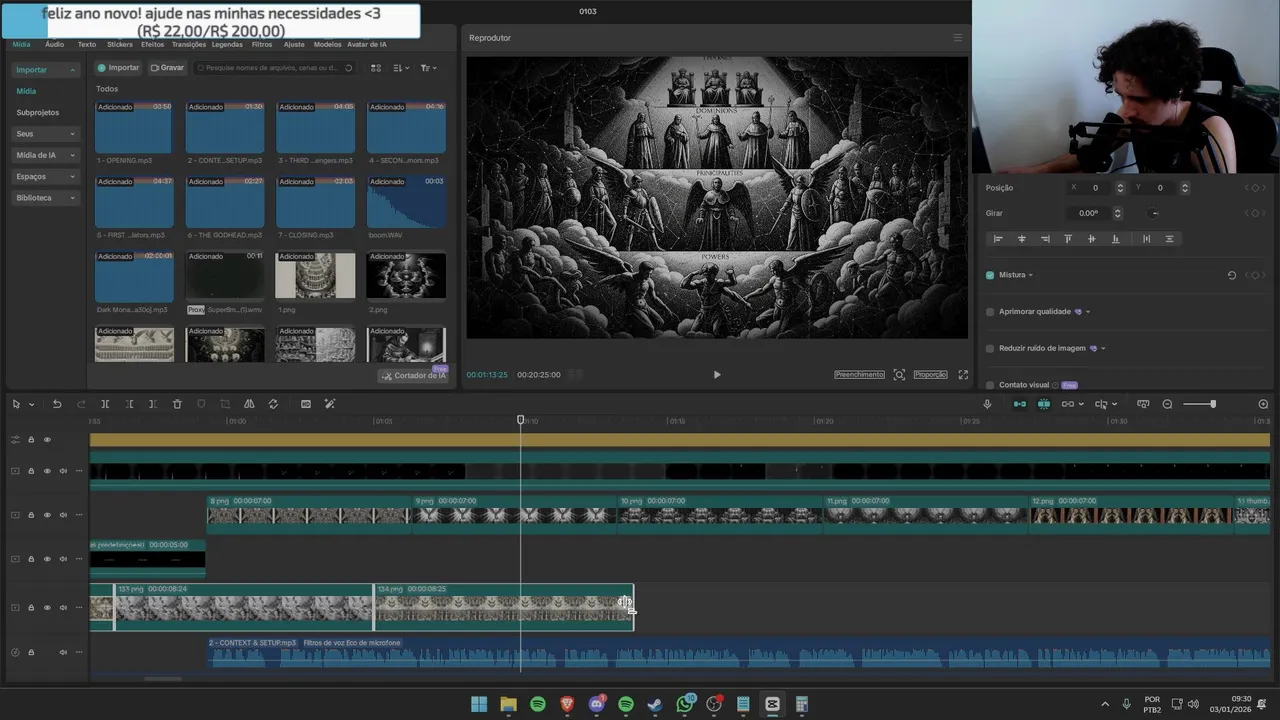Select the 134.png clip in the timeline
The image size is (1280, 720).
click(x=503, y=607)
